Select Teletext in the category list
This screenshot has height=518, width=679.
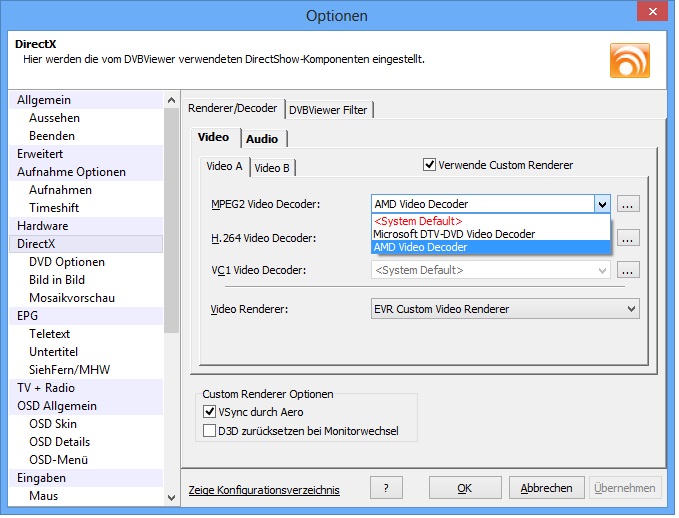point(87,335)
